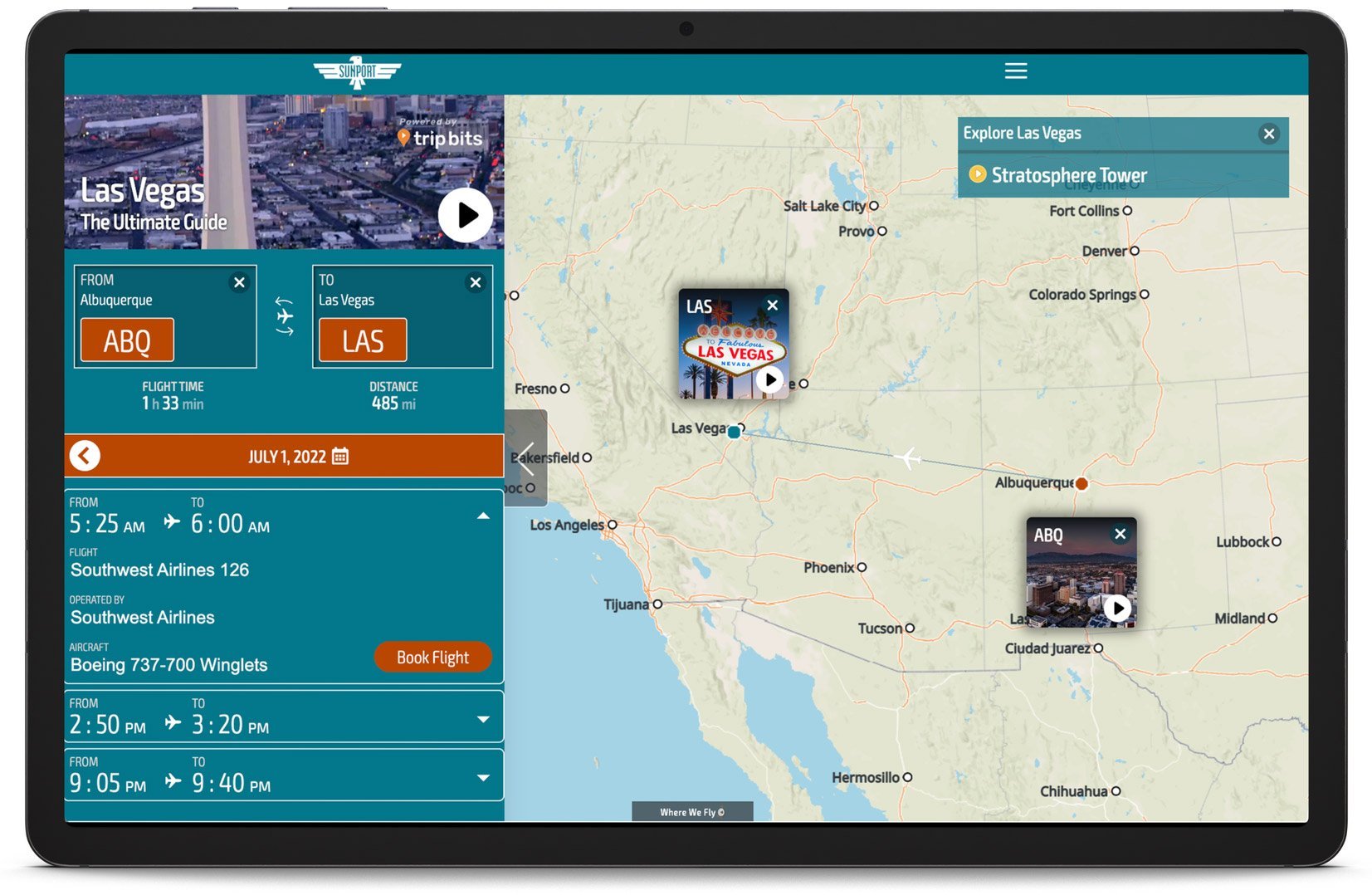
Task: Open the Where We Fly link
Action: coord(692,812)
